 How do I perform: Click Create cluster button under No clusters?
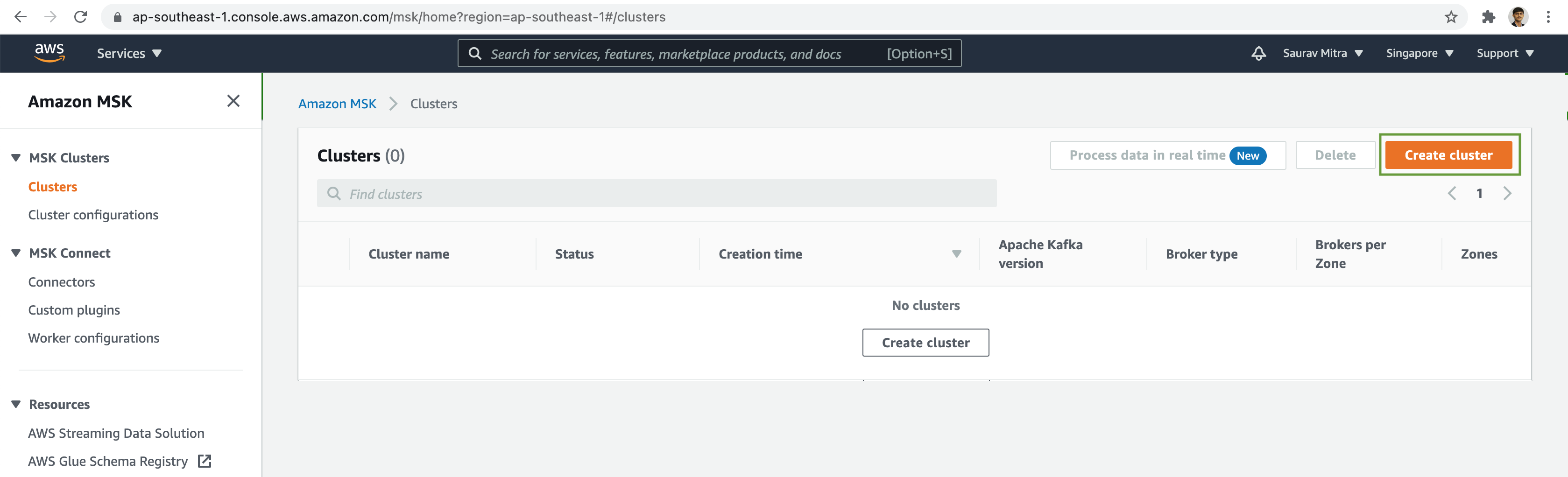925,343
